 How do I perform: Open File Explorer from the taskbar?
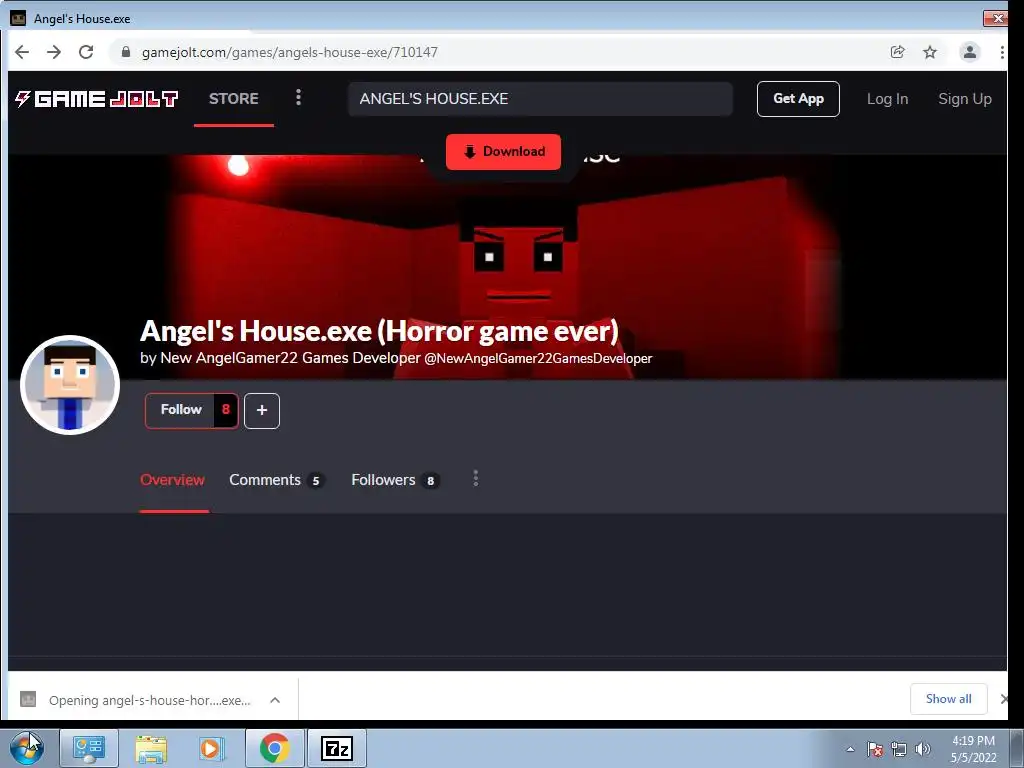tap(151, 748)
